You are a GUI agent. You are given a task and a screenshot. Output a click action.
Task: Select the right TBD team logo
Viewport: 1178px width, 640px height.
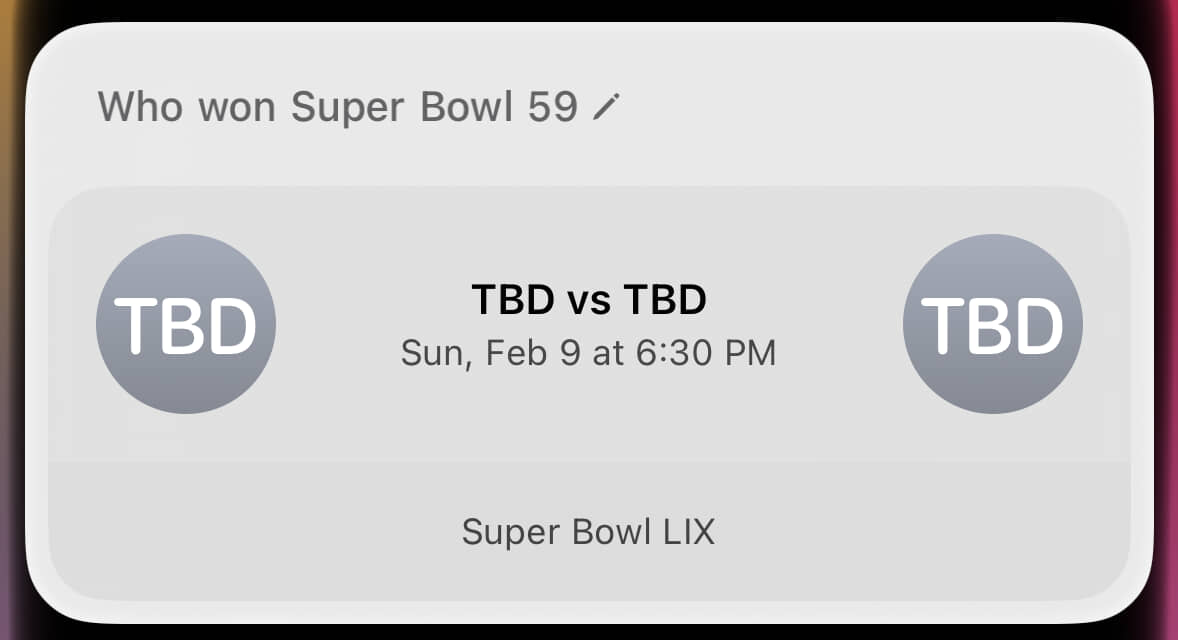pyautogui.click(x=992, y=324)
